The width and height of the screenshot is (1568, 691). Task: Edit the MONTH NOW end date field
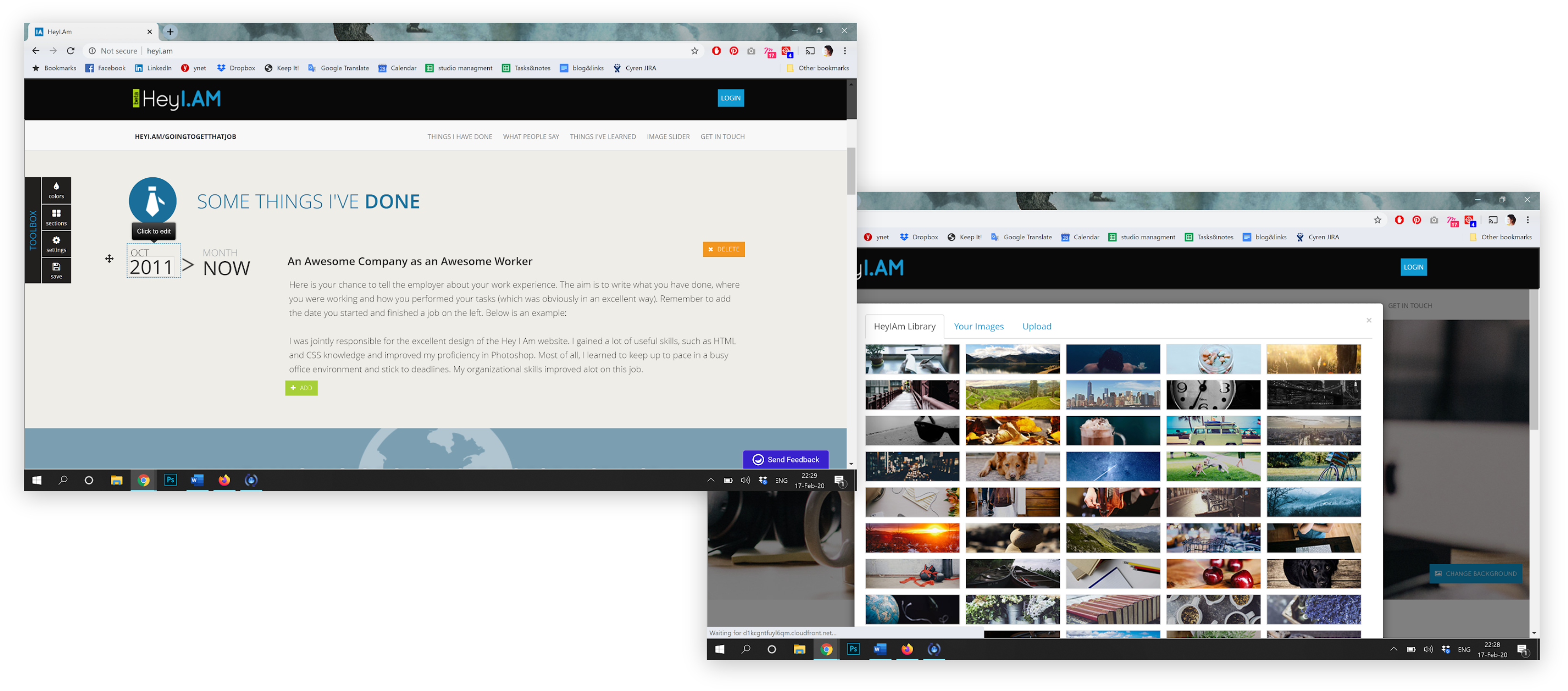tap(226, 262)
